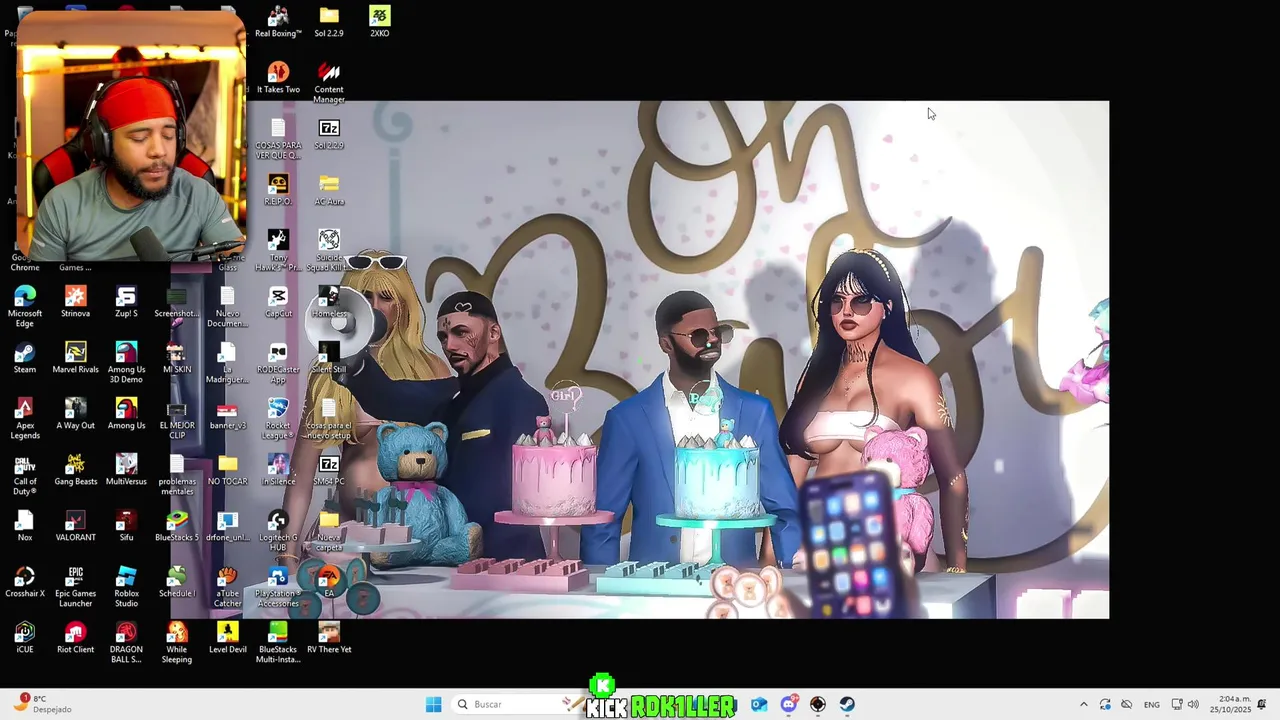Open the A Way Out shortcut
Viewport: 1280px width, 720px height.
pos(75,414)
